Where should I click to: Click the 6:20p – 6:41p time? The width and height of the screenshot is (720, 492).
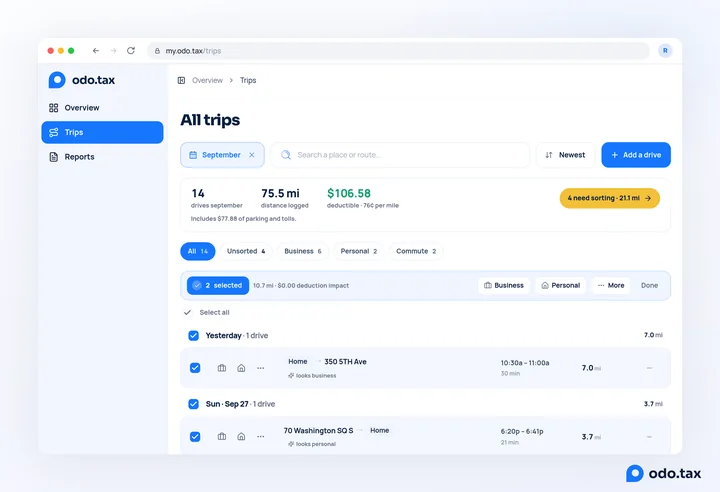[522, 431]
